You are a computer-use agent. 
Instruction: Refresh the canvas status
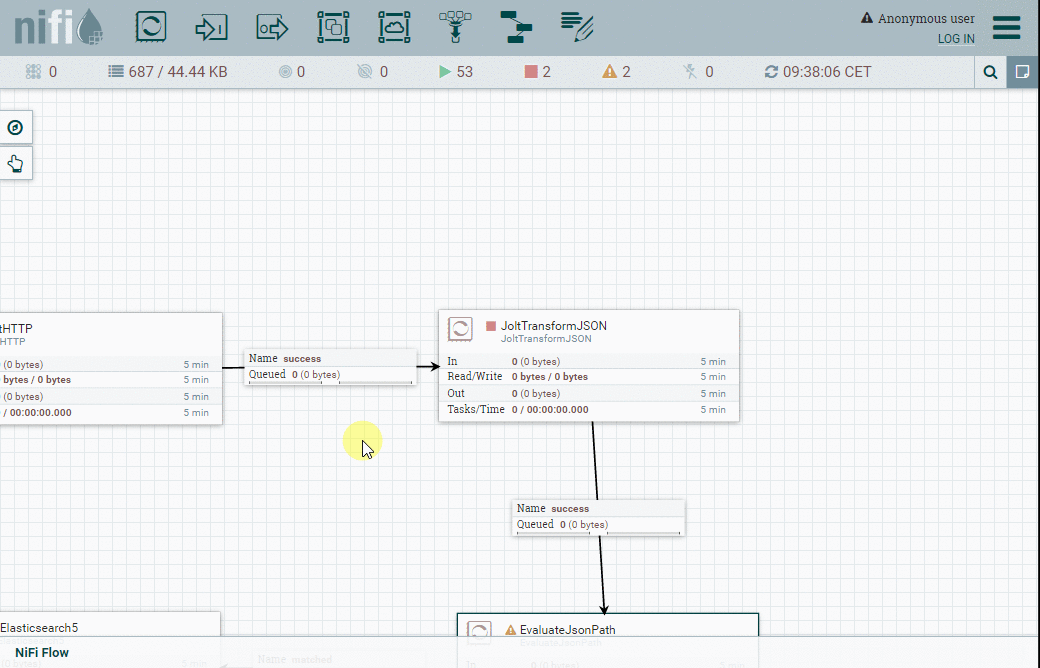point(769,71)
